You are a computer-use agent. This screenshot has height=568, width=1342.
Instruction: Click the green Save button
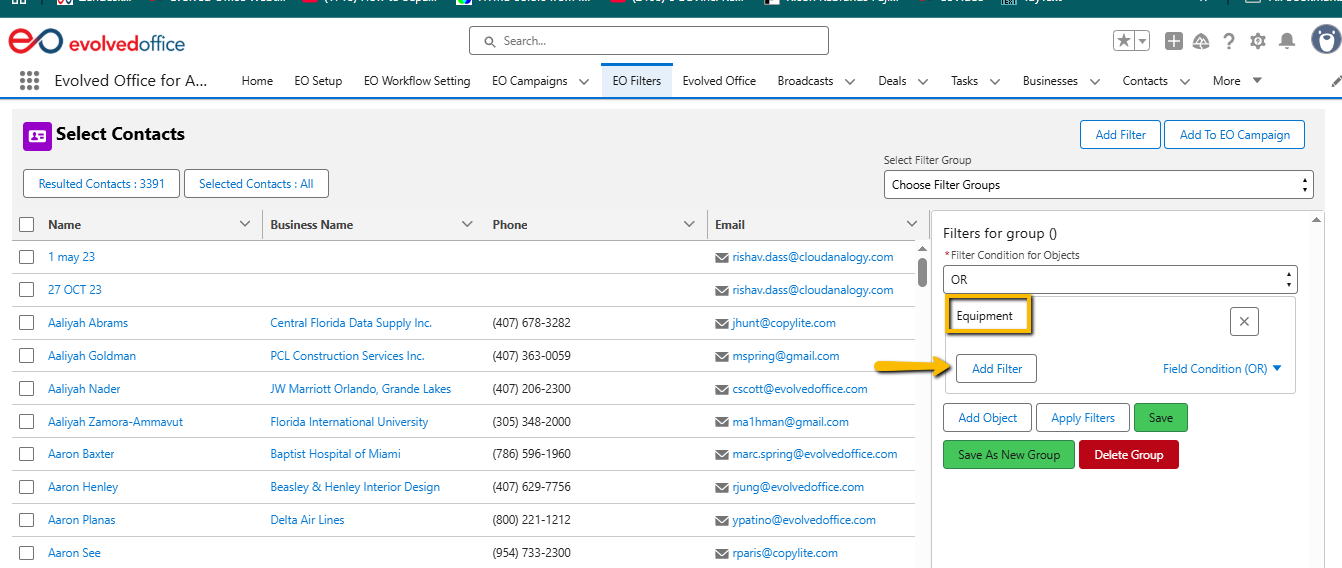click(x=1160, y=418)
